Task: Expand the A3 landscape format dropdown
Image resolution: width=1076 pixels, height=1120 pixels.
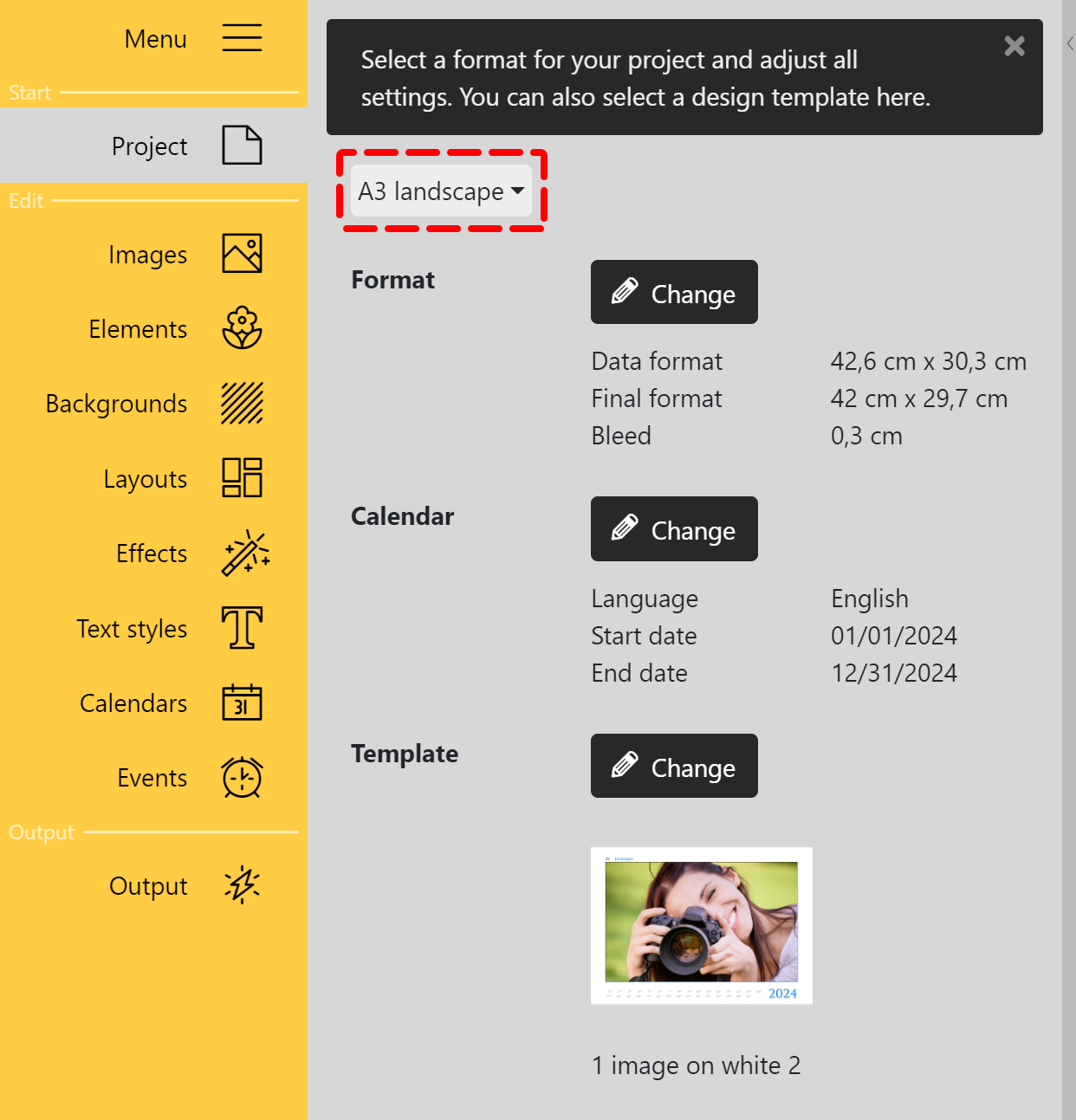Action: 441,191
